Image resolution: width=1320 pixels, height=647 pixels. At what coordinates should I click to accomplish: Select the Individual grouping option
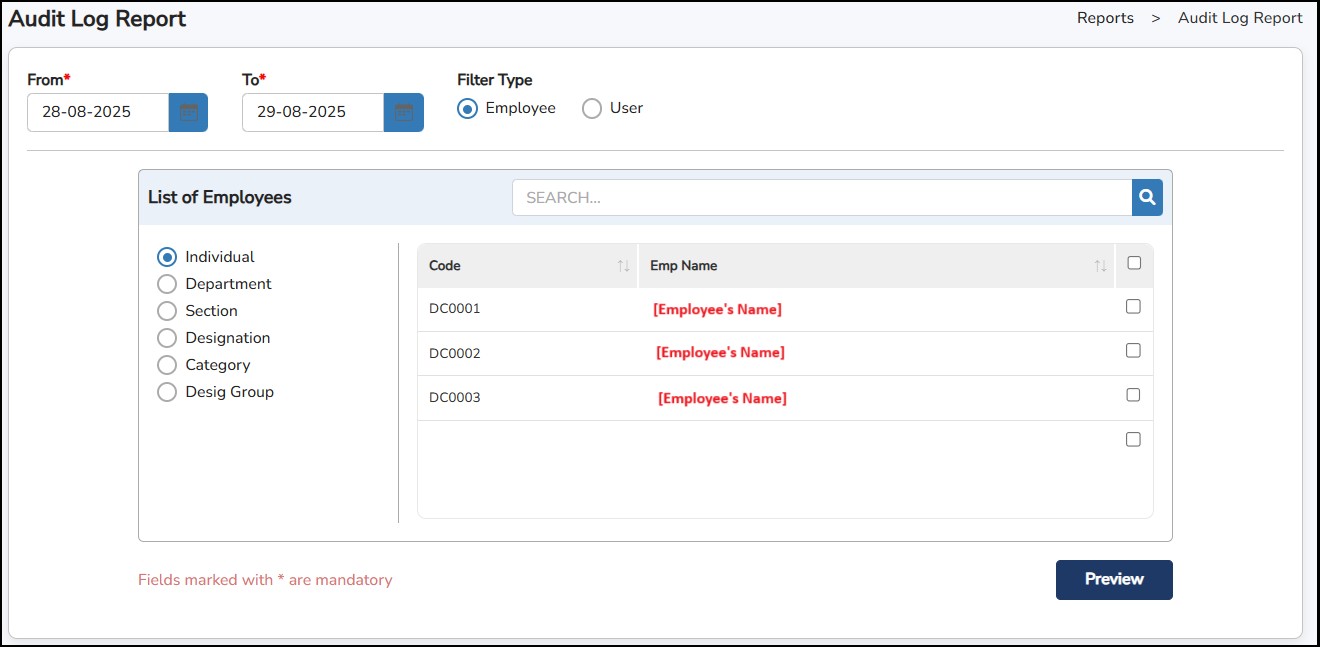click(x=167, y=257)
